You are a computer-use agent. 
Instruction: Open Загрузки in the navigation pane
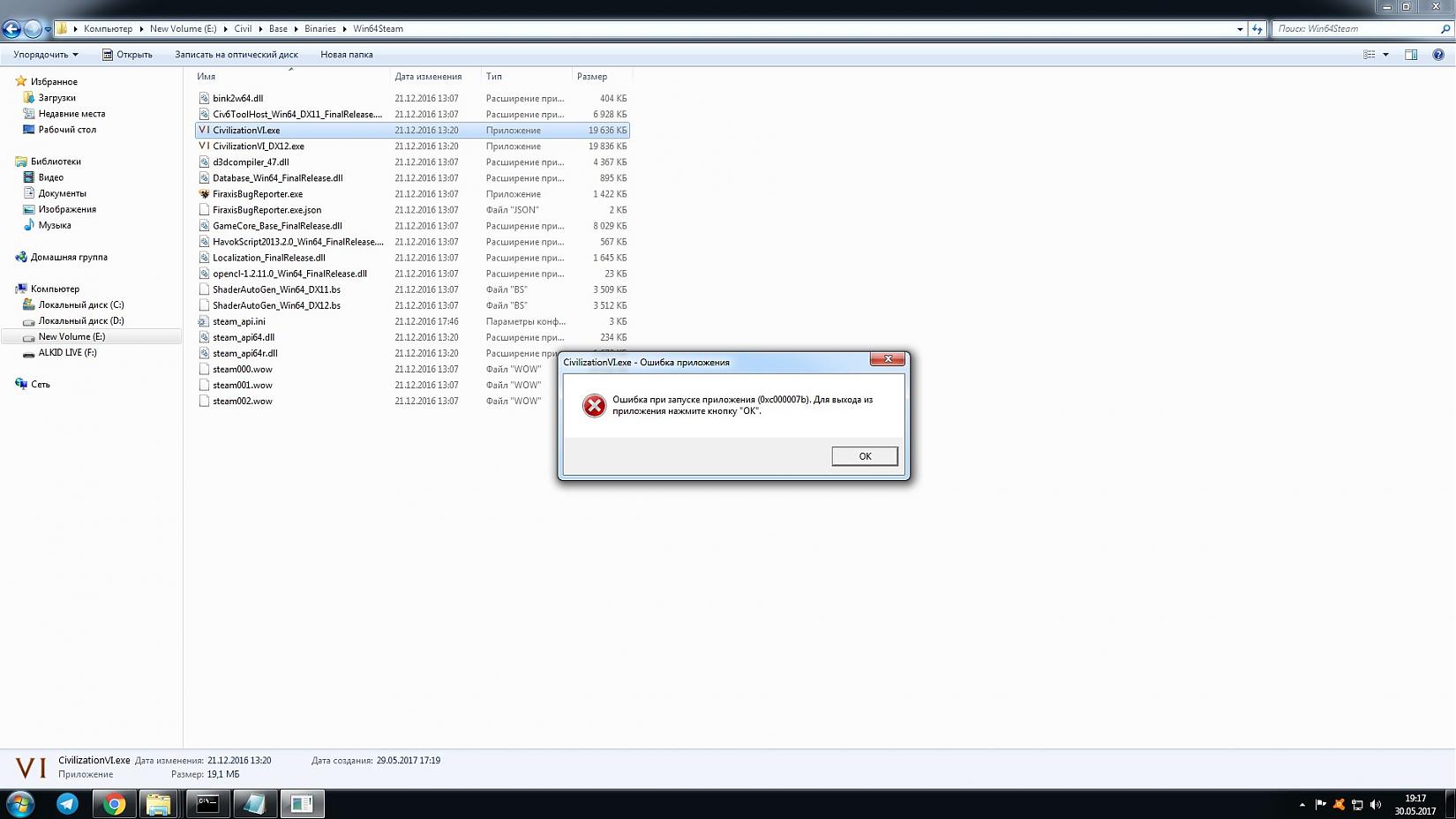coord(56,98)
